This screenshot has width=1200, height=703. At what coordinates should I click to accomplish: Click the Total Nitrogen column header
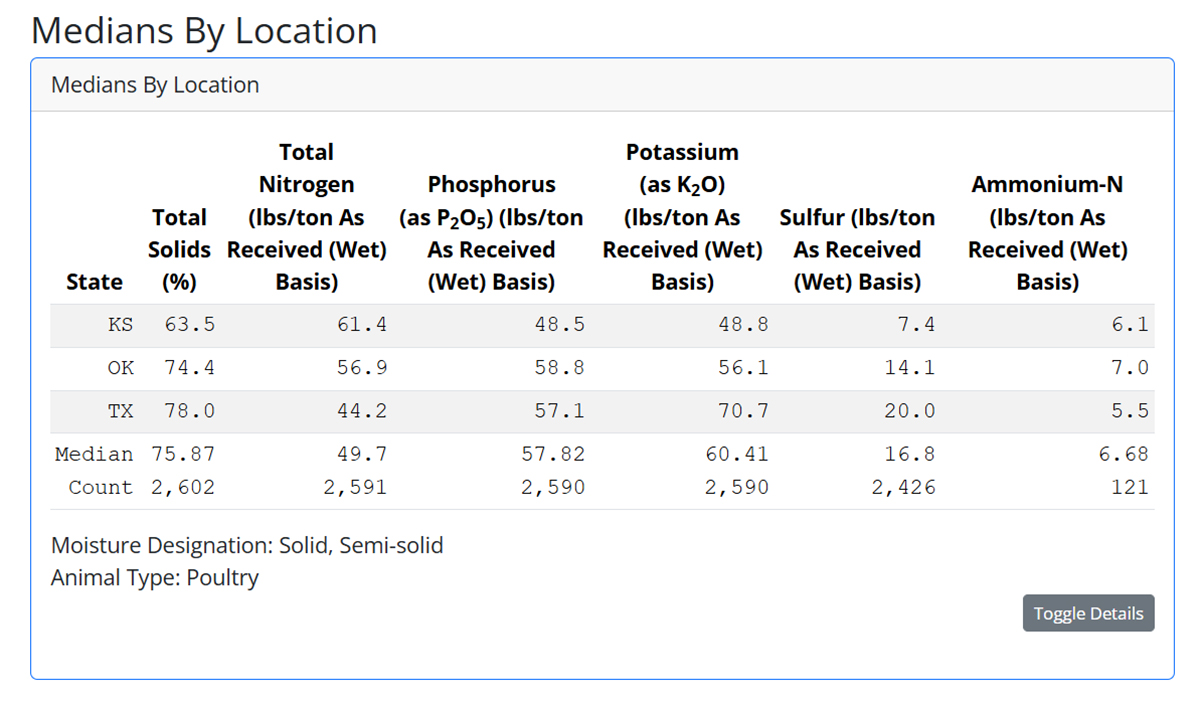[306, 217]
